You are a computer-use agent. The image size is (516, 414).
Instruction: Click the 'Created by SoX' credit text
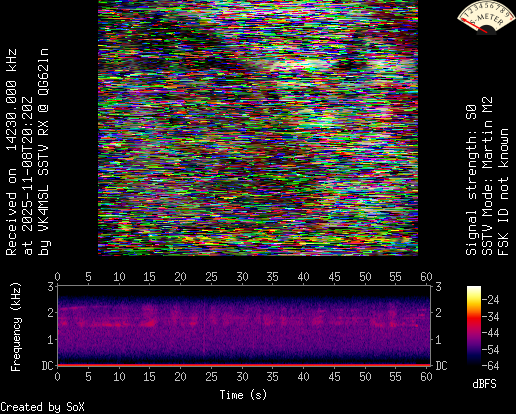pos(42,407)
